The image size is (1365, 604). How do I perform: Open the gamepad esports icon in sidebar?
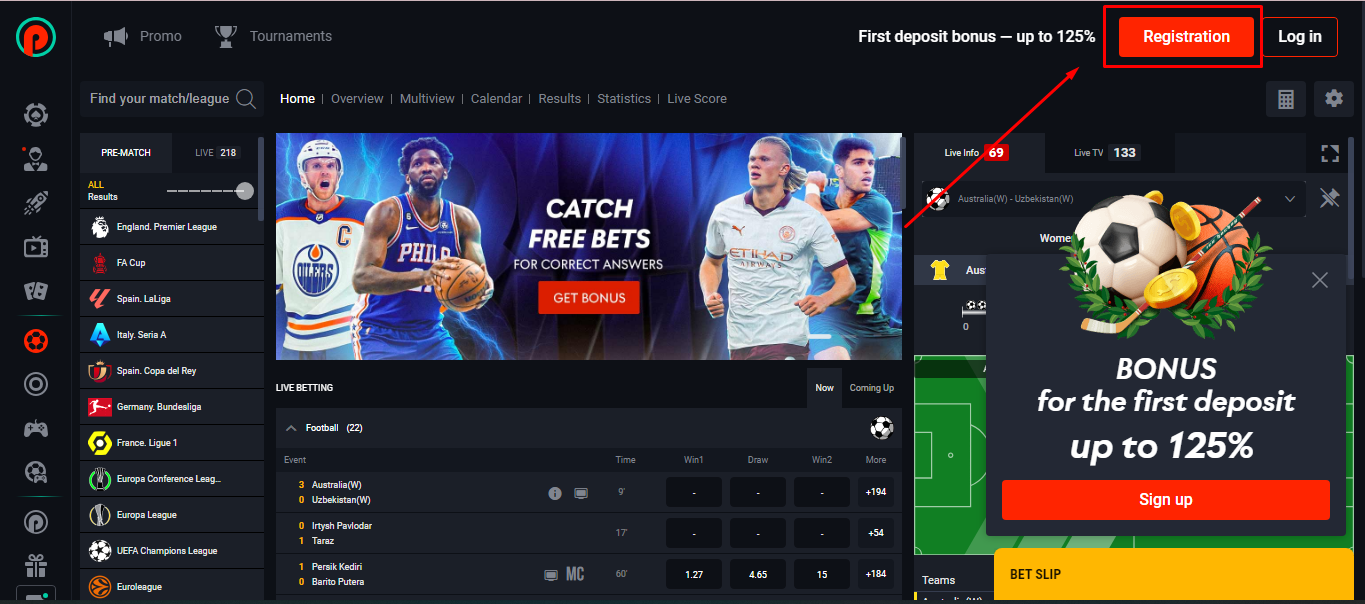[36, 429]
